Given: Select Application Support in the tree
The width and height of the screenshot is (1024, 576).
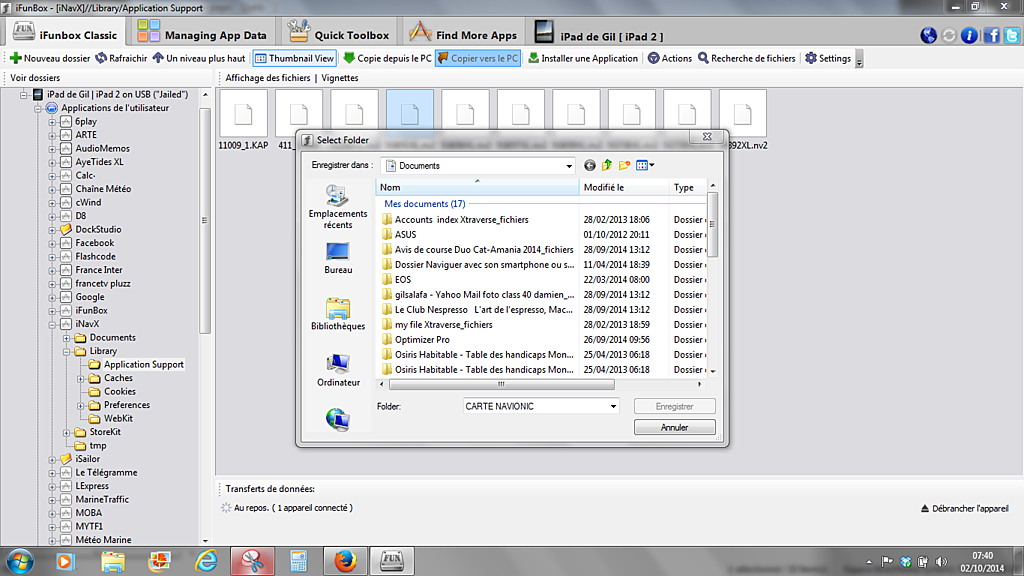Looking at the screenshot, I should pyautogui.click(x=144, y=364).
